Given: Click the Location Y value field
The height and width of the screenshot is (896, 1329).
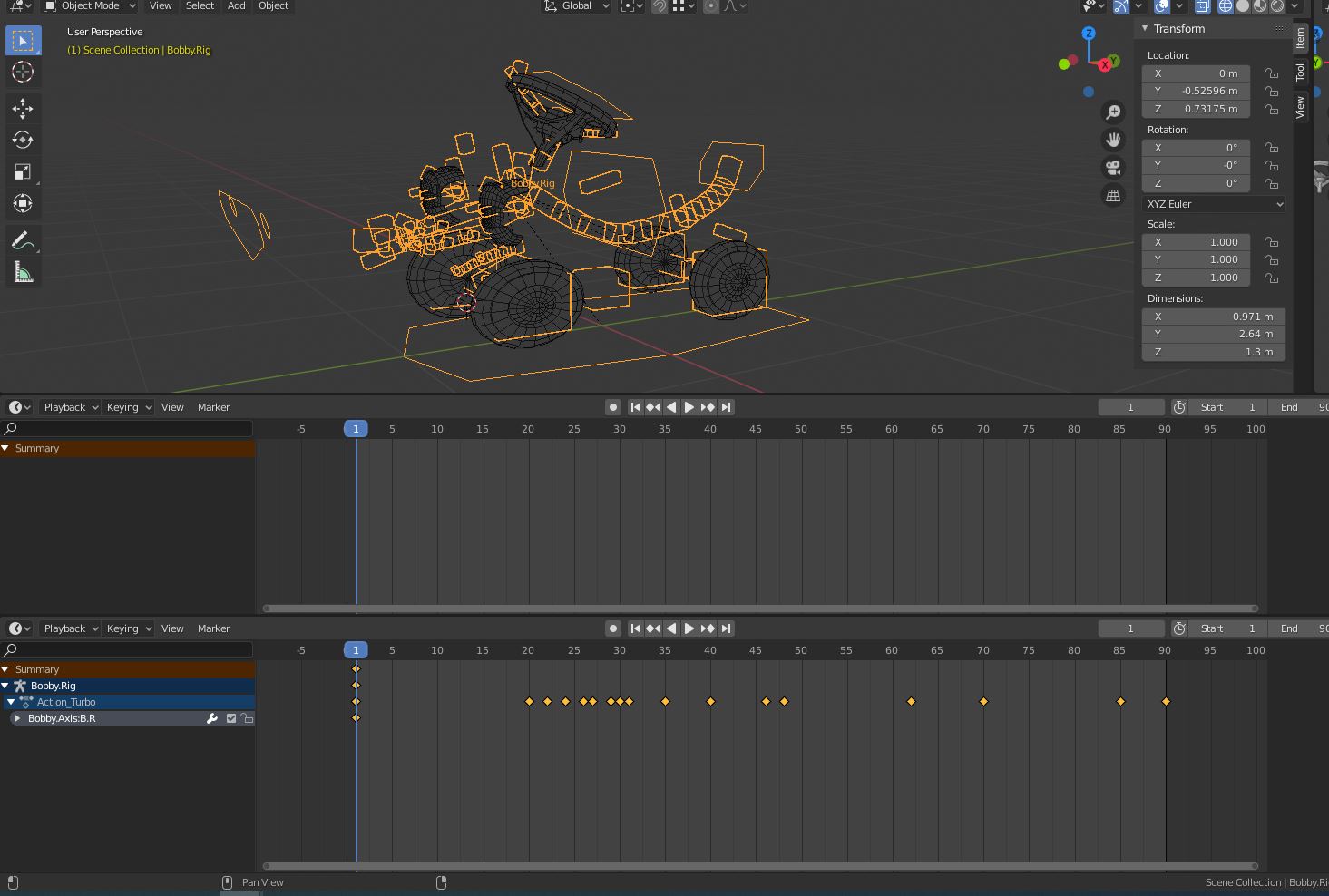Looking at the screenshot, I should click(x=1196, y=91).
